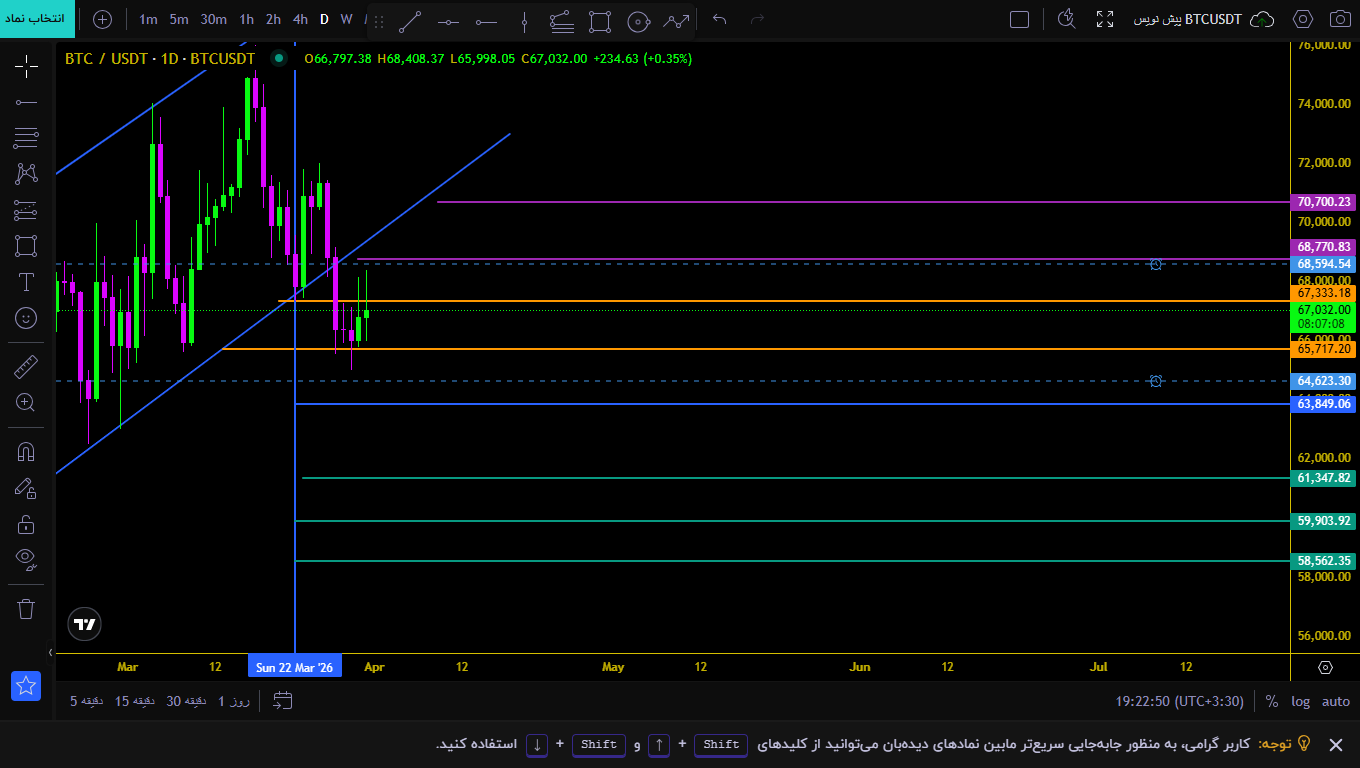Select the 30-minute range button
Viewport: 1360px width, 768px height.
[188, 701]
